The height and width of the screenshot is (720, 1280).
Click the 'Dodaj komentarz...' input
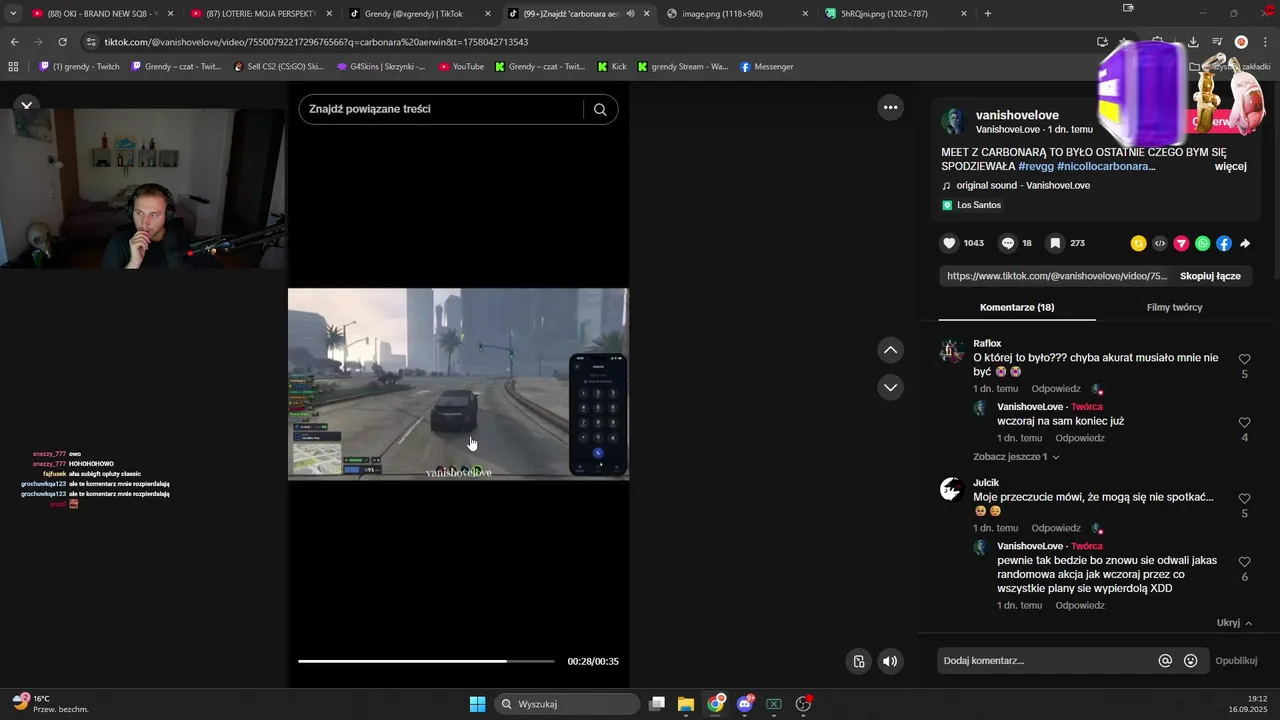pyautogui.click(x=1047, y=660)
